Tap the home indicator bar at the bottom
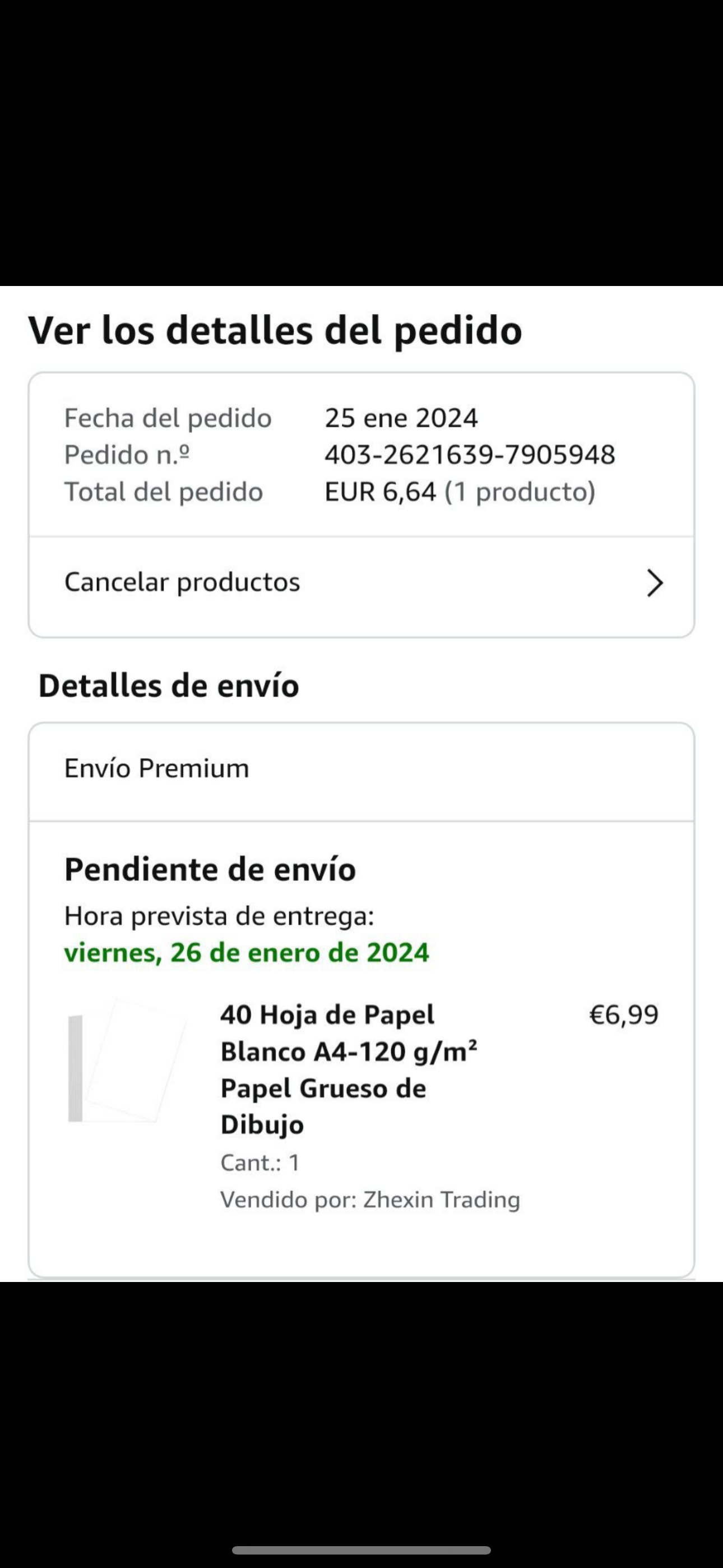Viewport: 723px width, 1568px height. (361, 1549)
